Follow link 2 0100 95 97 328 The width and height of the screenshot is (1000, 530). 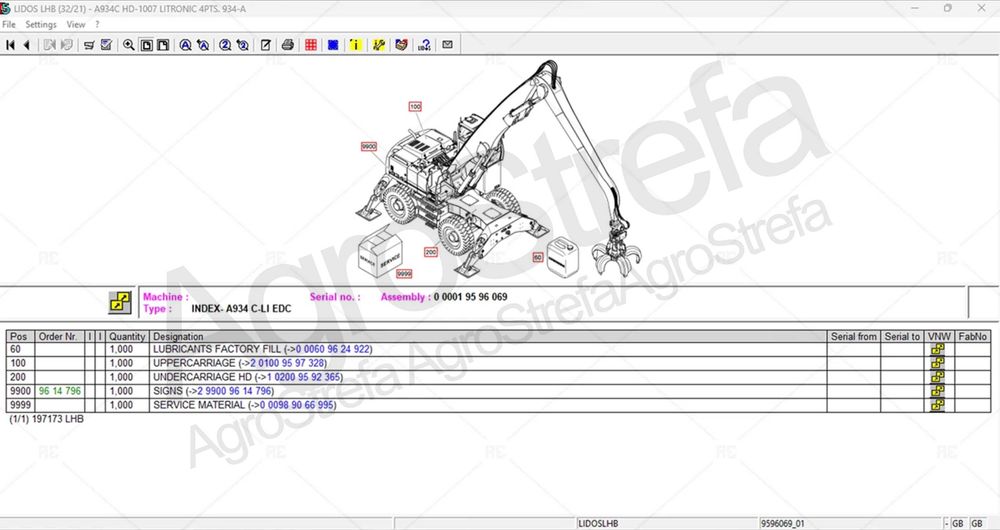287,363
